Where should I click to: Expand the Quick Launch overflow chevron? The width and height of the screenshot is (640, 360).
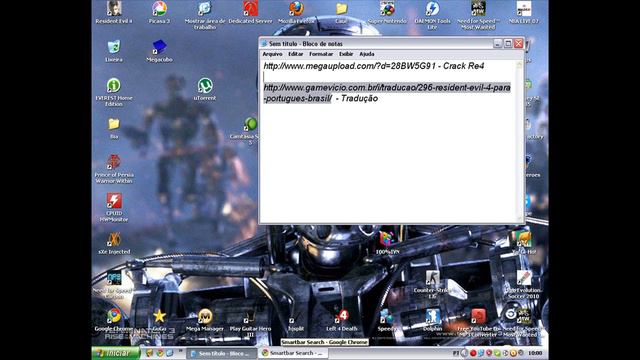coord(180,351)
